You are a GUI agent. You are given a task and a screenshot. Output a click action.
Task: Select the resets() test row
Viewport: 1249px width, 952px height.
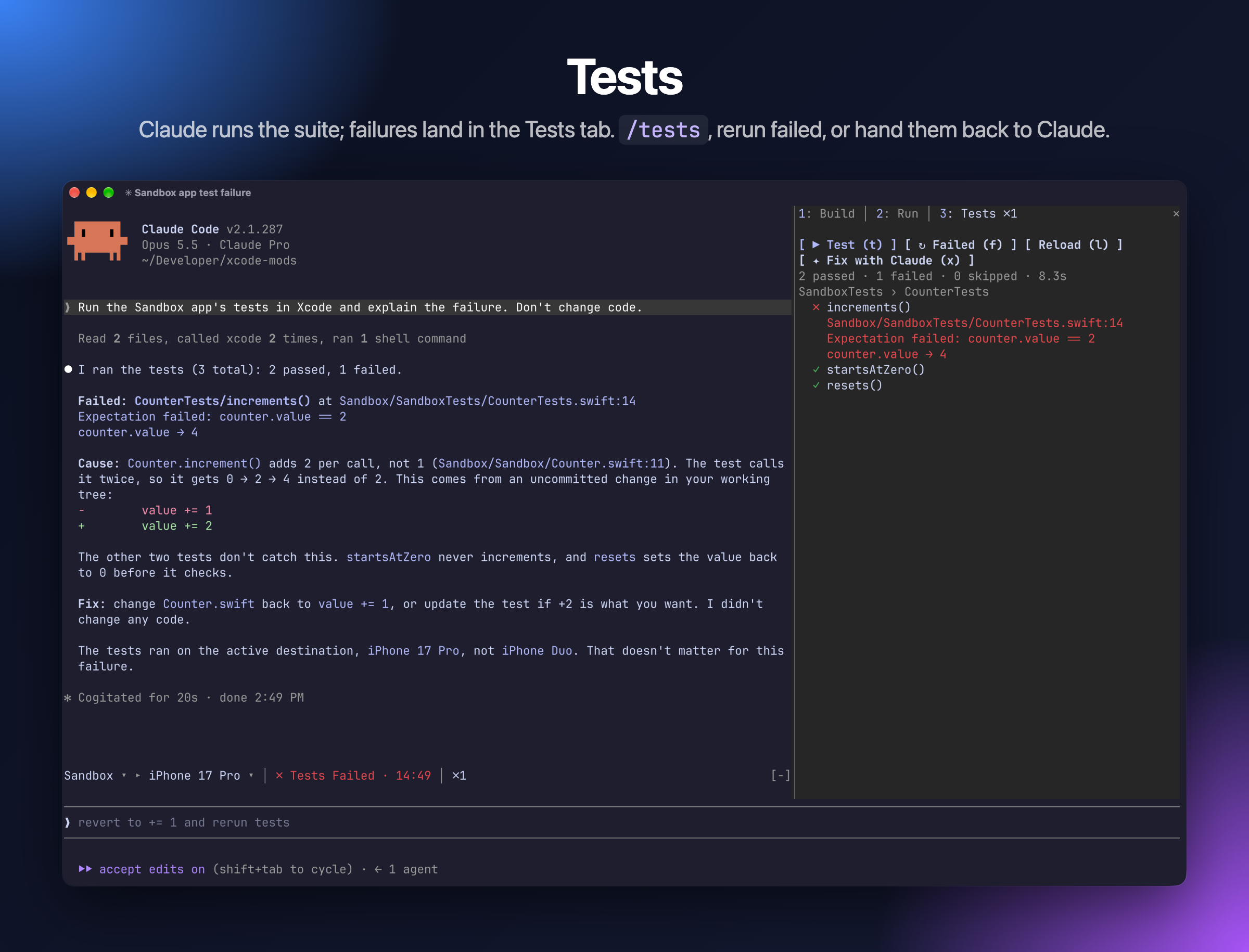855,385
